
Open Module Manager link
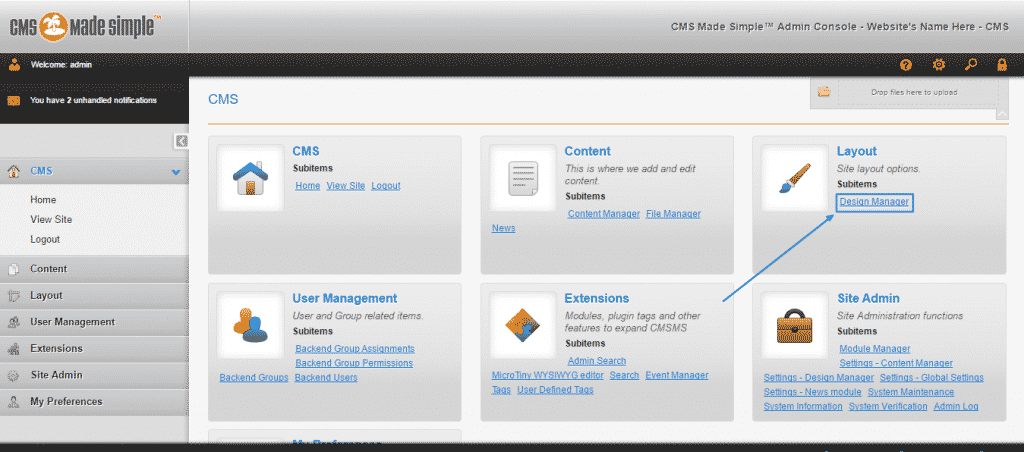coord(875,349)
